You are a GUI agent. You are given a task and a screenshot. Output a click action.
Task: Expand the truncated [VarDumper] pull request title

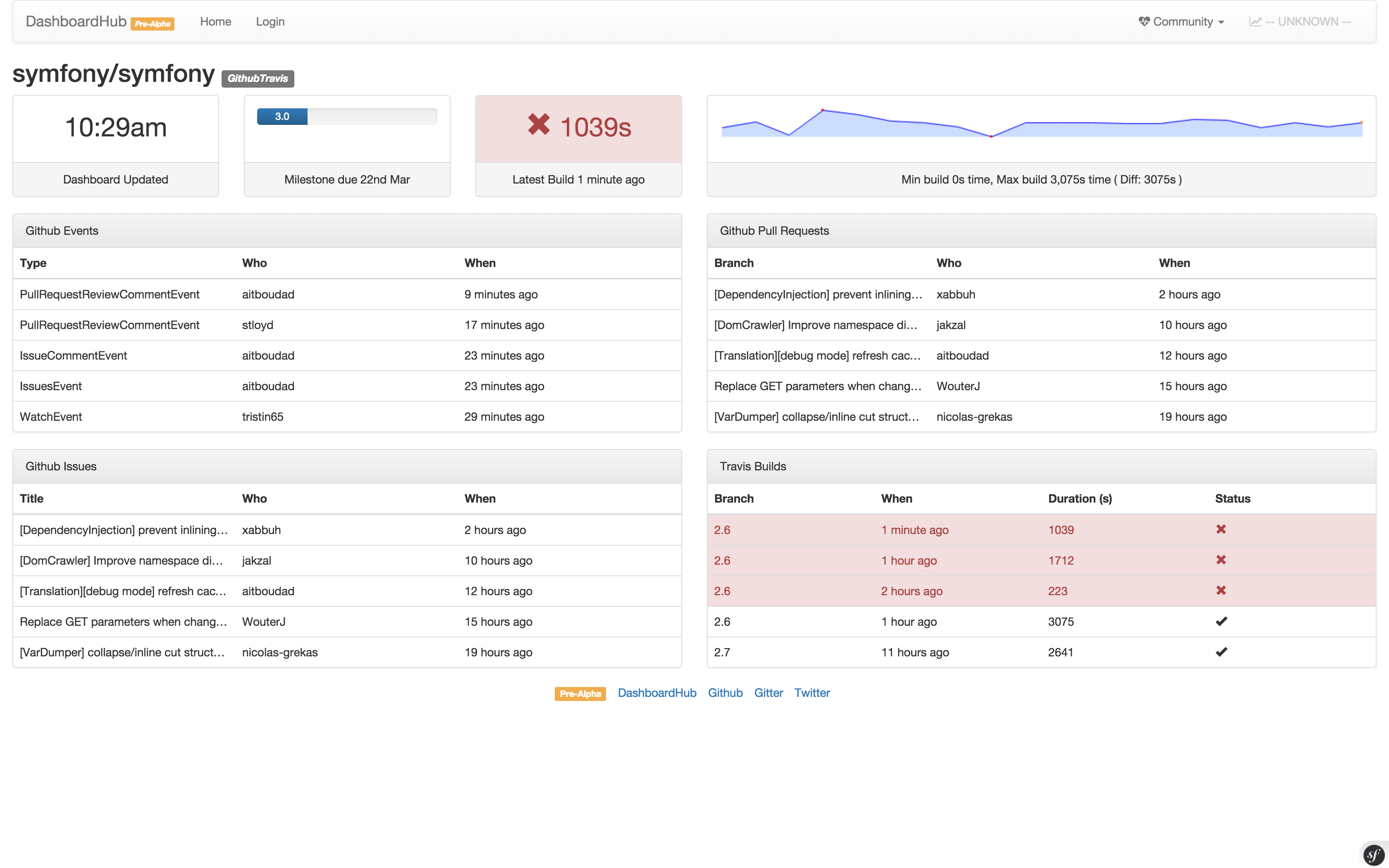tap(817, 416)
